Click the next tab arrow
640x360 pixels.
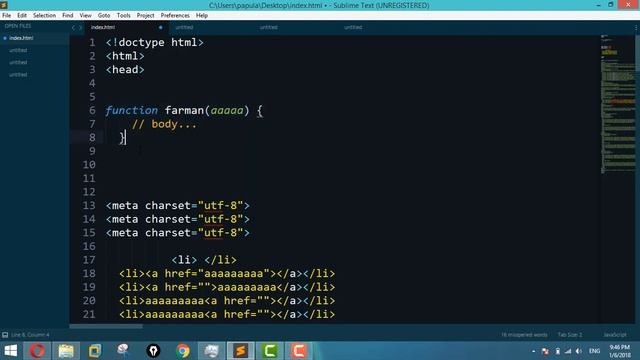80,28
